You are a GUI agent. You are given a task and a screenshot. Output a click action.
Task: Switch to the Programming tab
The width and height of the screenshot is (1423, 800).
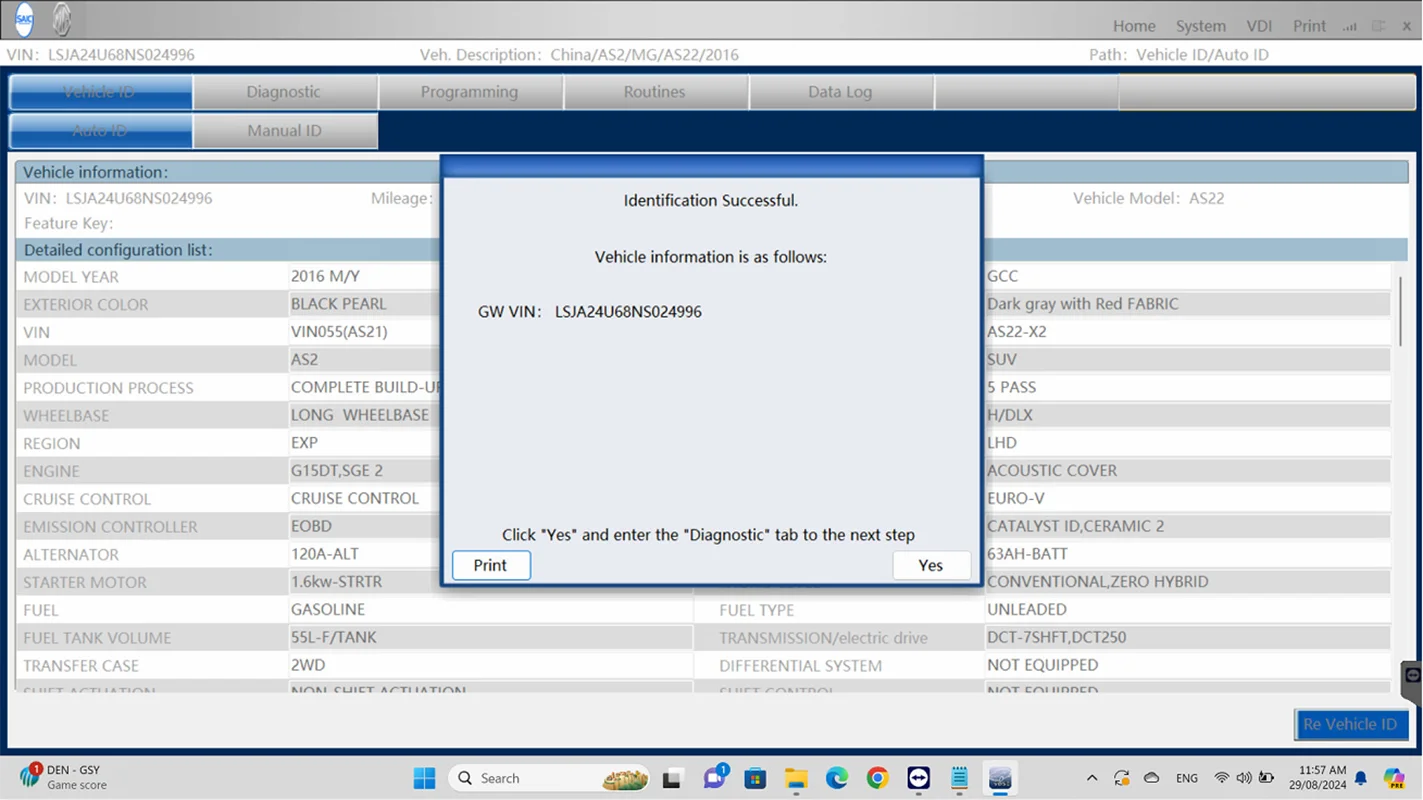click(470, 92)
